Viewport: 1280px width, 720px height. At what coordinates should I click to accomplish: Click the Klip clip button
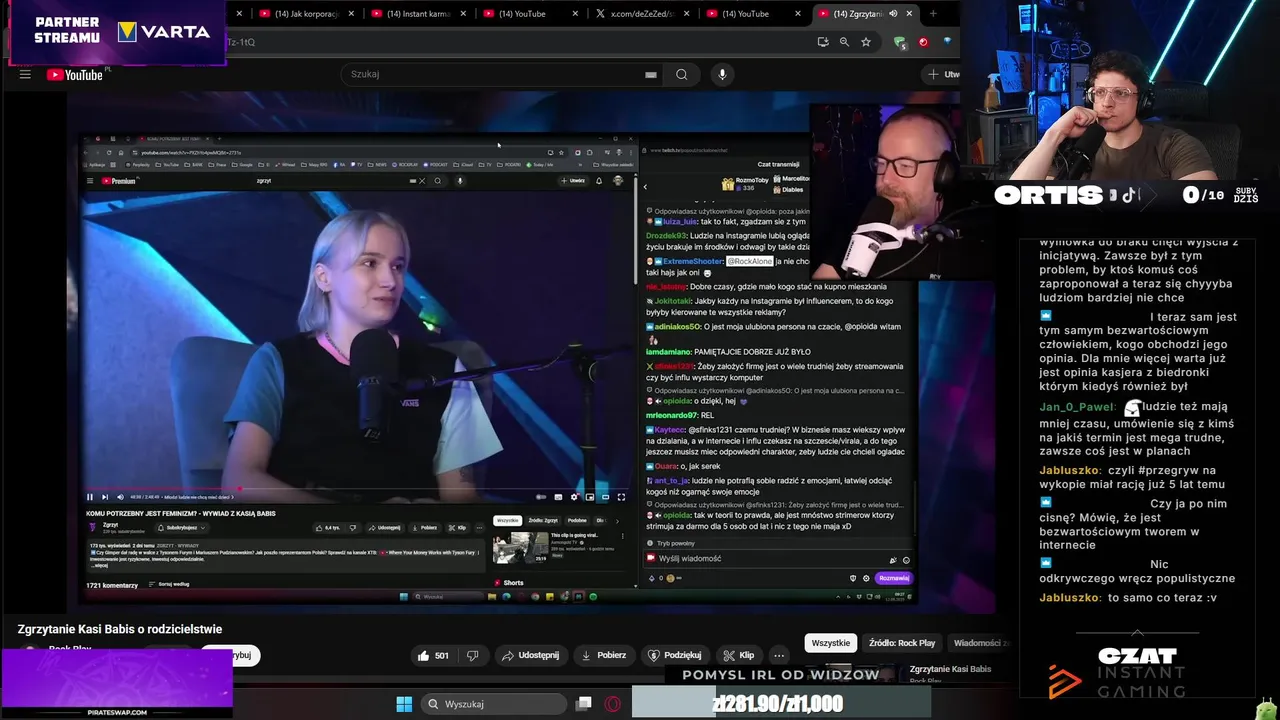[739, 655]
